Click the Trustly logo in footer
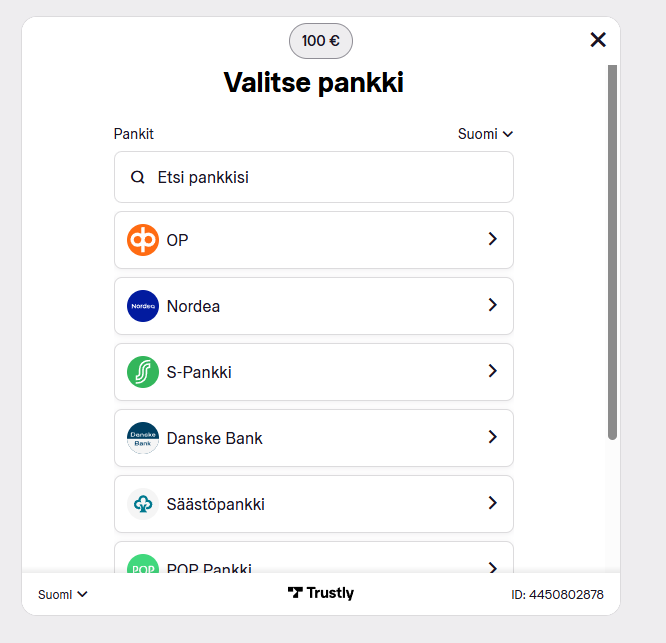Viewport: 666px width, 643px height. tap(321, 593)
